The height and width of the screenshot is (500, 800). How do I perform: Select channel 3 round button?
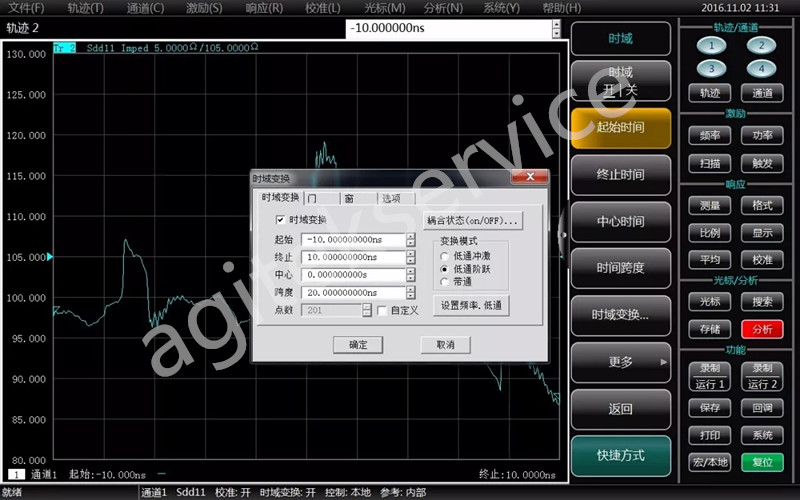coord(711,69)
